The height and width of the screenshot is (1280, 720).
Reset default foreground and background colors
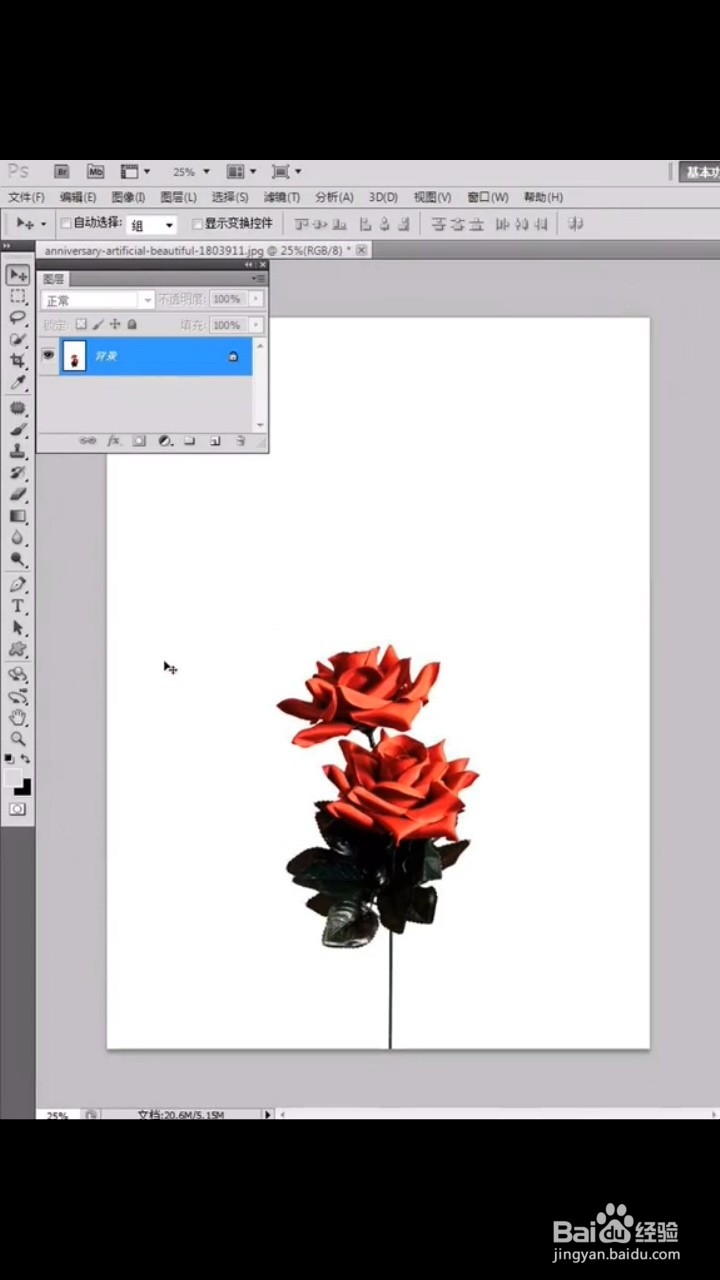tap(9, 760)
